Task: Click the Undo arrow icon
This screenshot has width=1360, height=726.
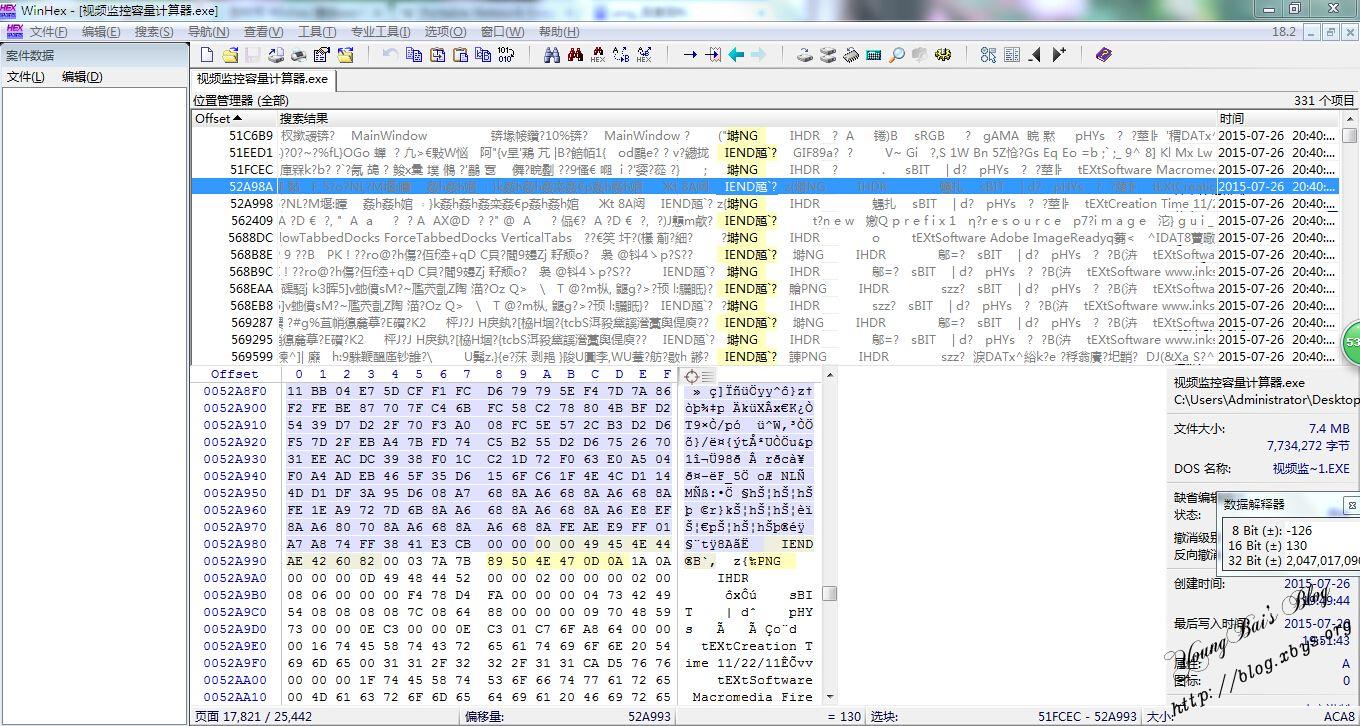Action: (x=390, y=55)
